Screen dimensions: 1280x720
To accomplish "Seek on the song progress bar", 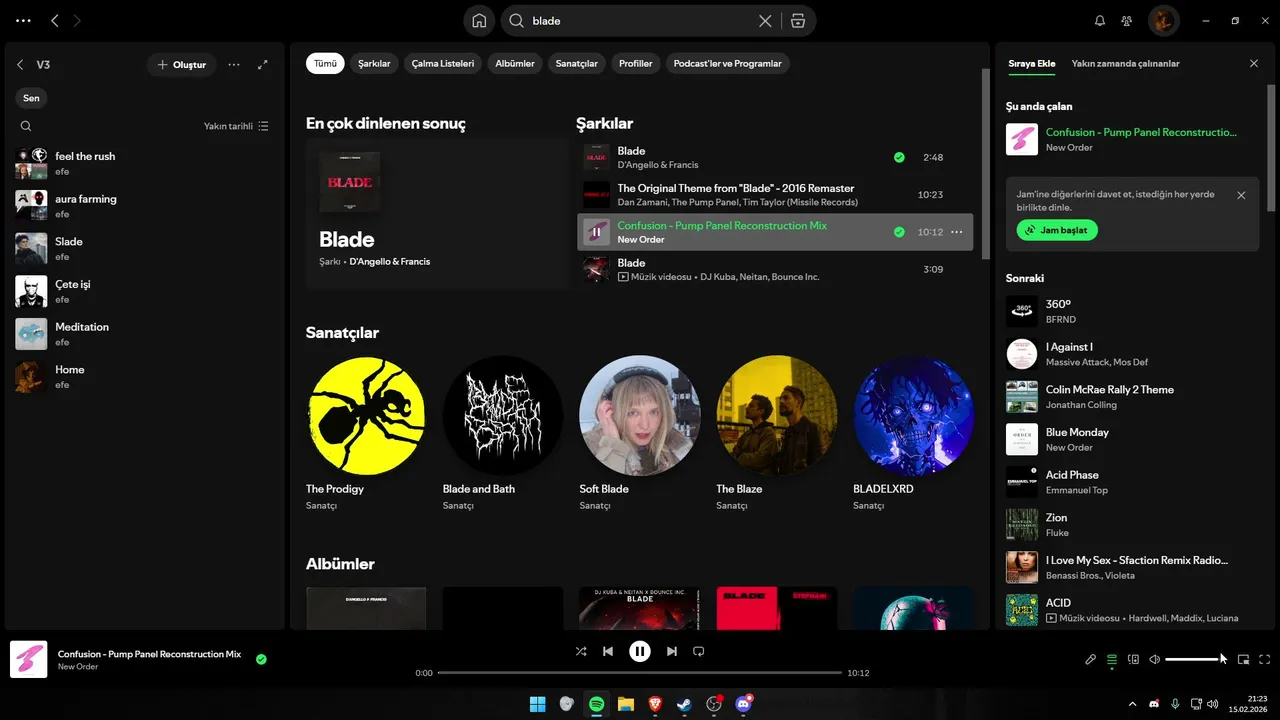I will coord(640,673).
